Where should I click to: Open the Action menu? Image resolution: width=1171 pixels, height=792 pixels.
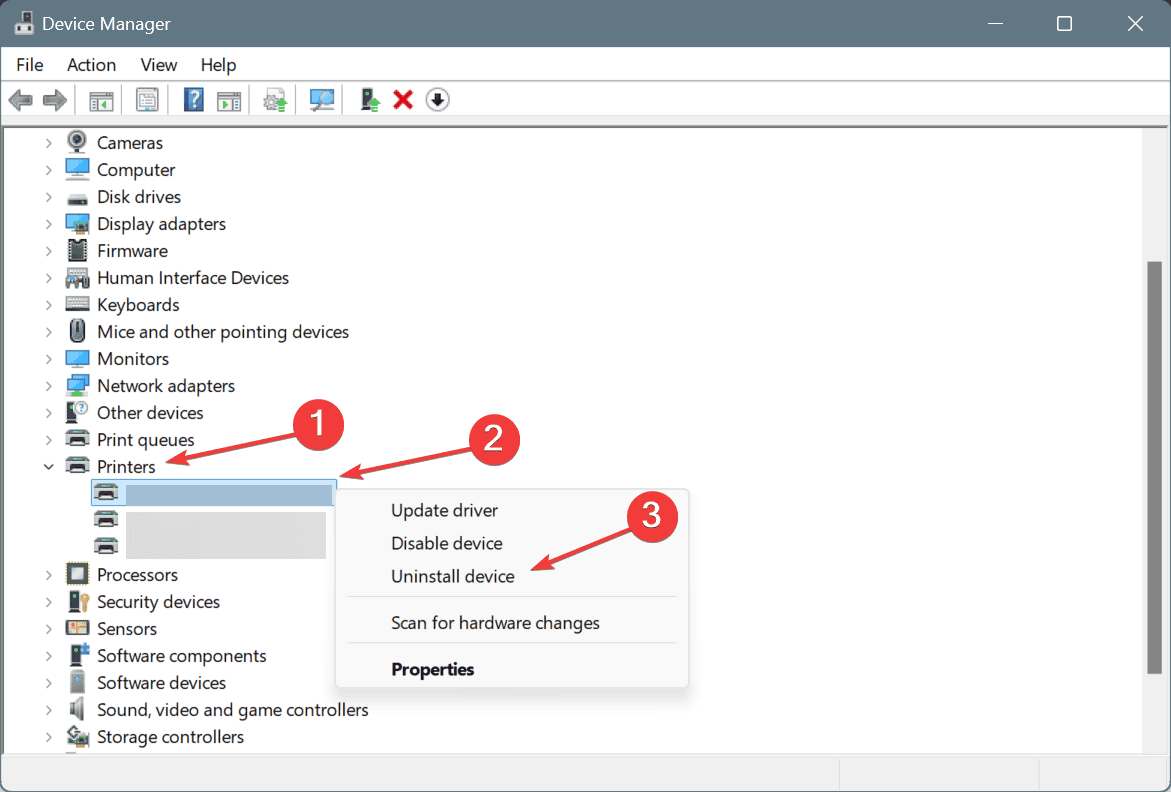91,65
